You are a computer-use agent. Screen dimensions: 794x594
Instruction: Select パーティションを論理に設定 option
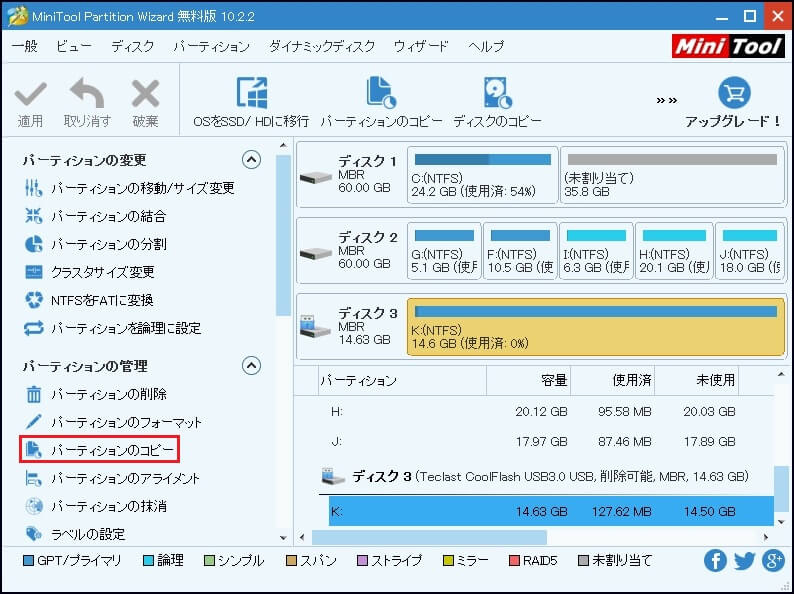tap(112, 328)
